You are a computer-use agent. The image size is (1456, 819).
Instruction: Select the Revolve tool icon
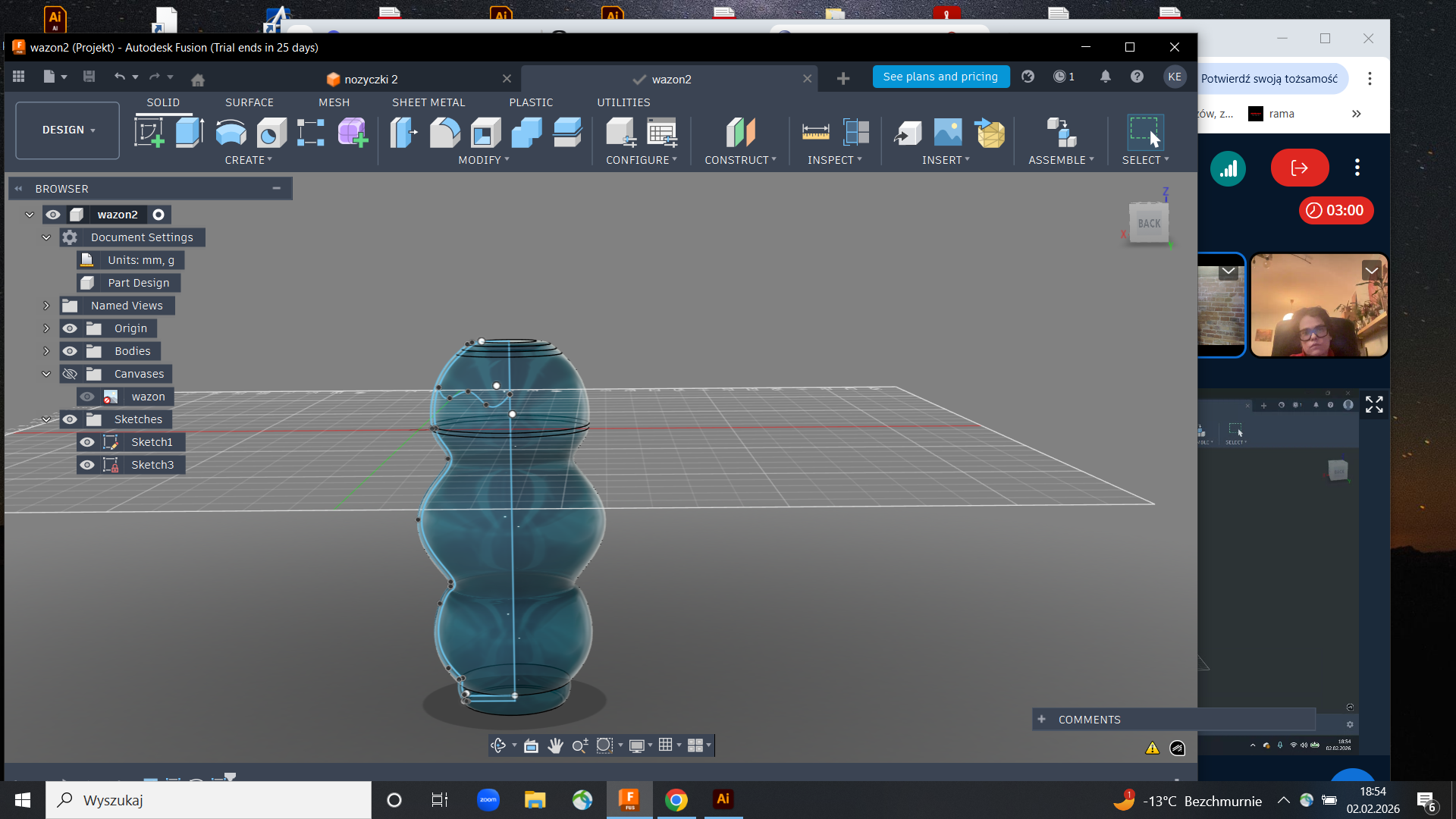(231, 132)
